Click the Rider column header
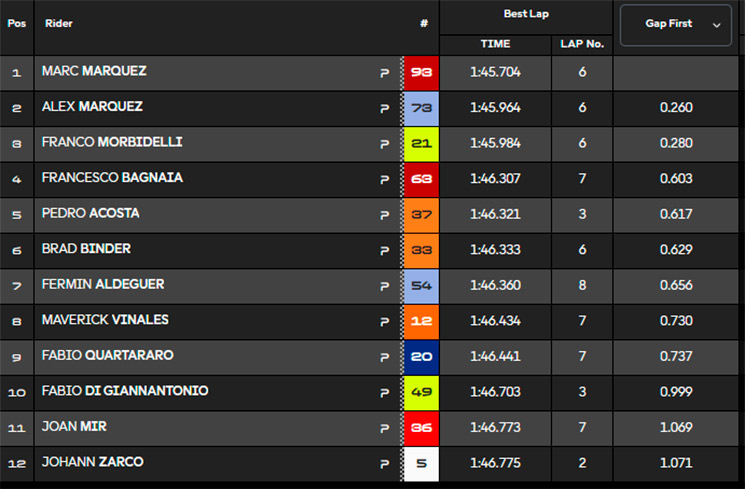This screenshot has height=489, width=745. click(59, 23)
